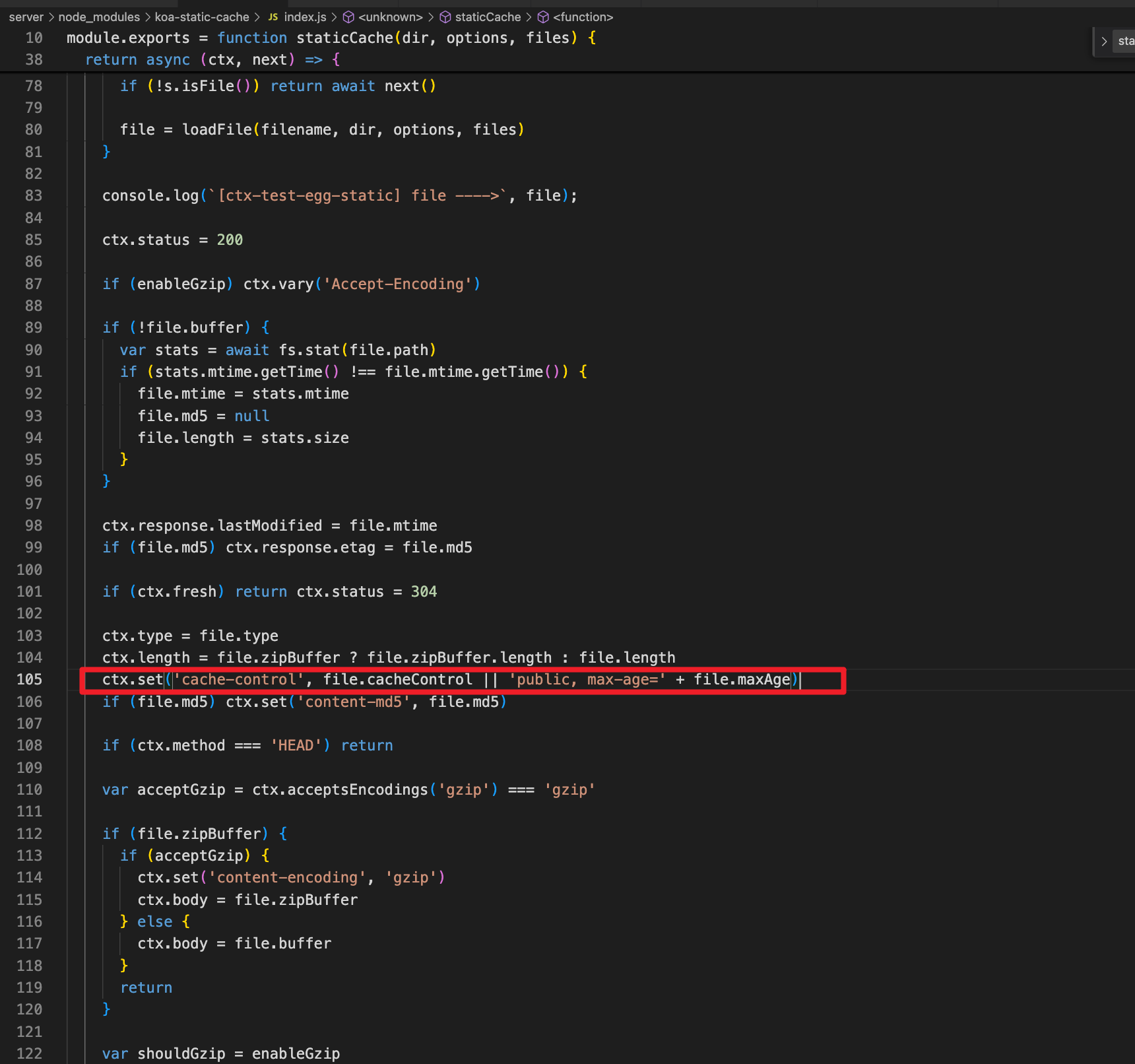Click the index.js breadcrumb item

point(305,17)
